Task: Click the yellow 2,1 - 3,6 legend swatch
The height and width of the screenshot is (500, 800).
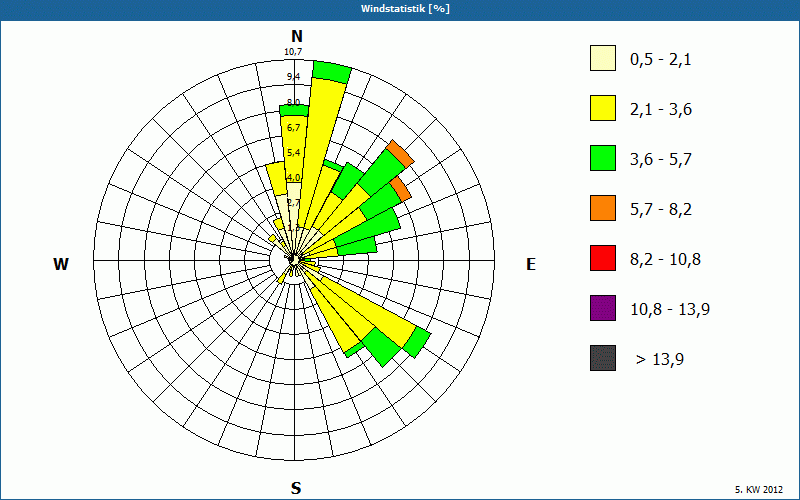Action: [603, 108]
